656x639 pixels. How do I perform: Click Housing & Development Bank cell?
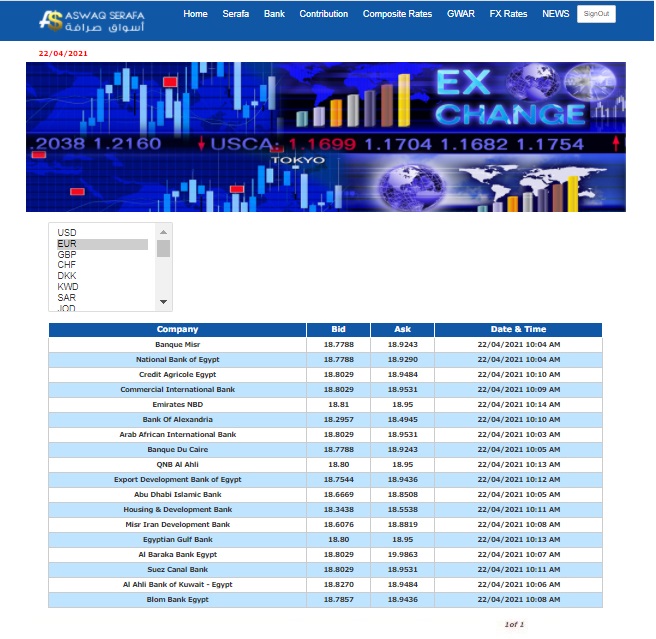177,510
